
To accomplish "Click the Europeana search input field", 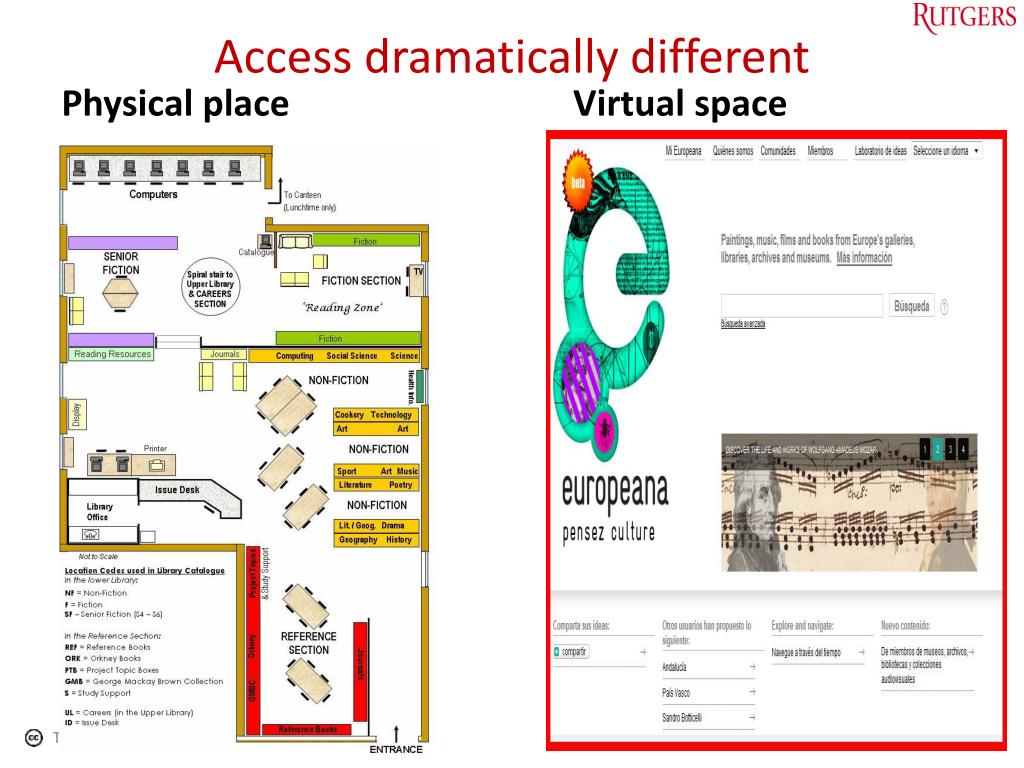I will (x=801, y=306).
